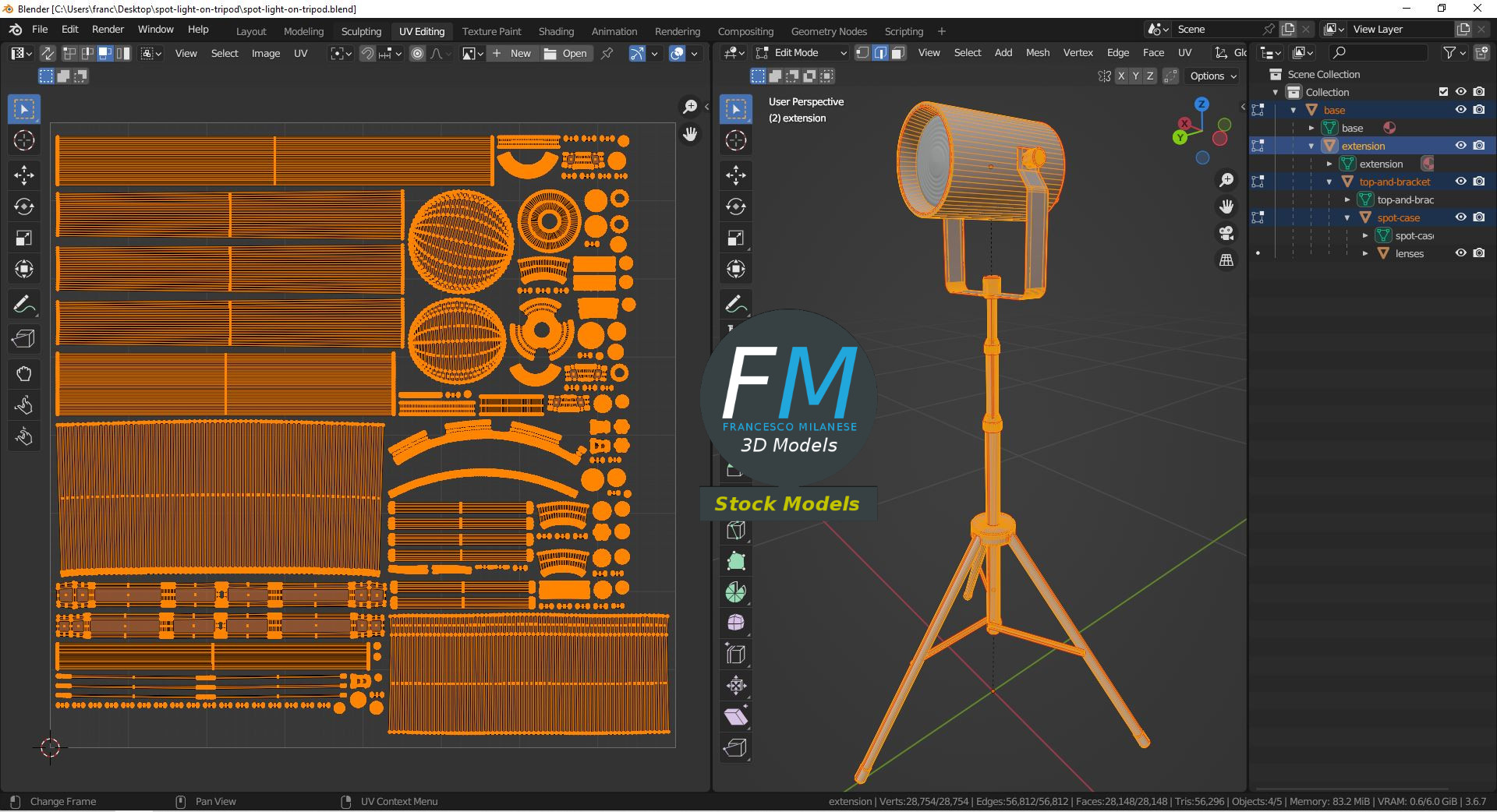Select the Smooth tool in the 3D viewport

tap(735, 623)
